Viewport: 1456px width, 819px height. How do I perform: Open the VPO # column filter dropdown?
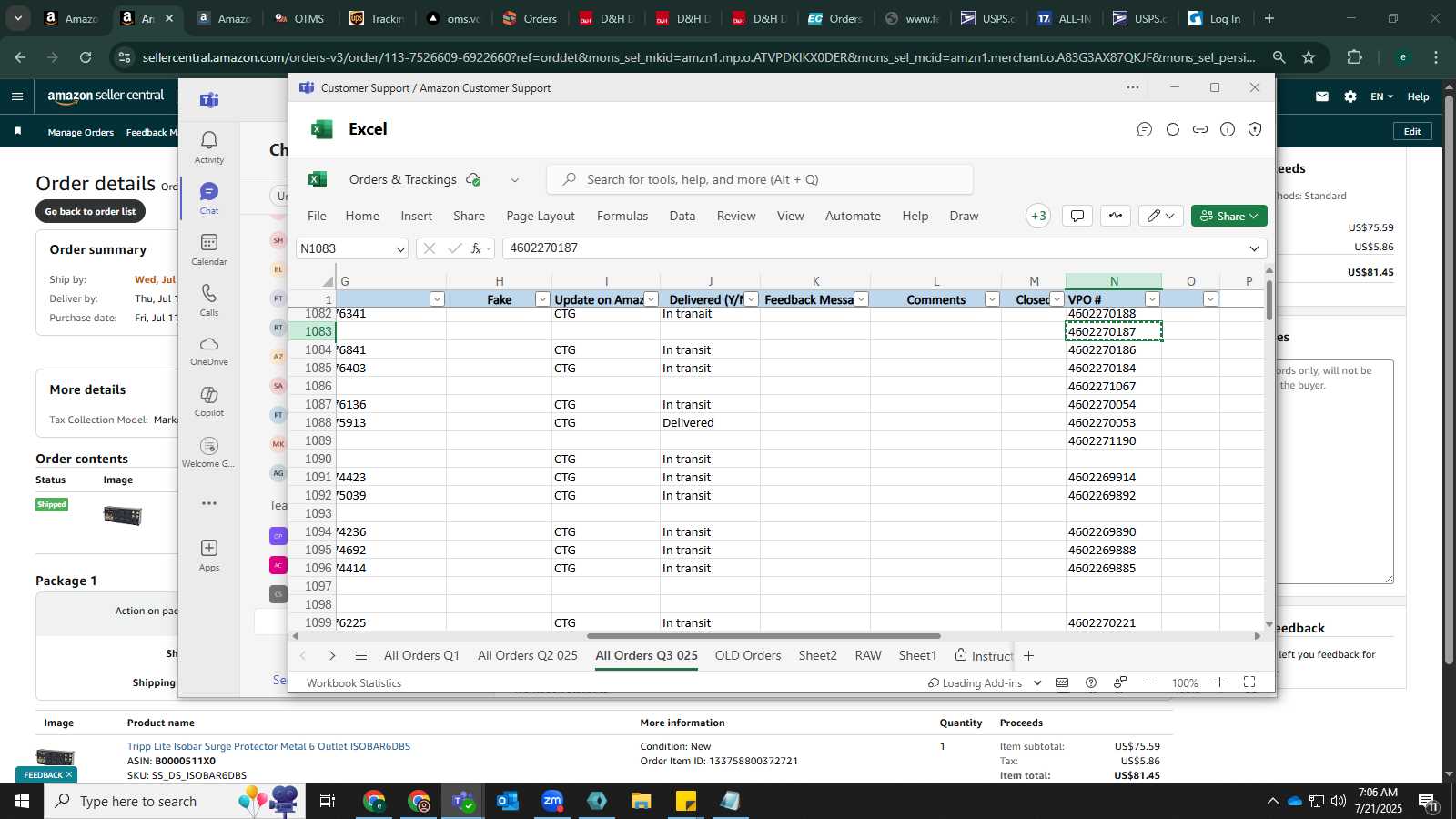[x=1152, y=299]
